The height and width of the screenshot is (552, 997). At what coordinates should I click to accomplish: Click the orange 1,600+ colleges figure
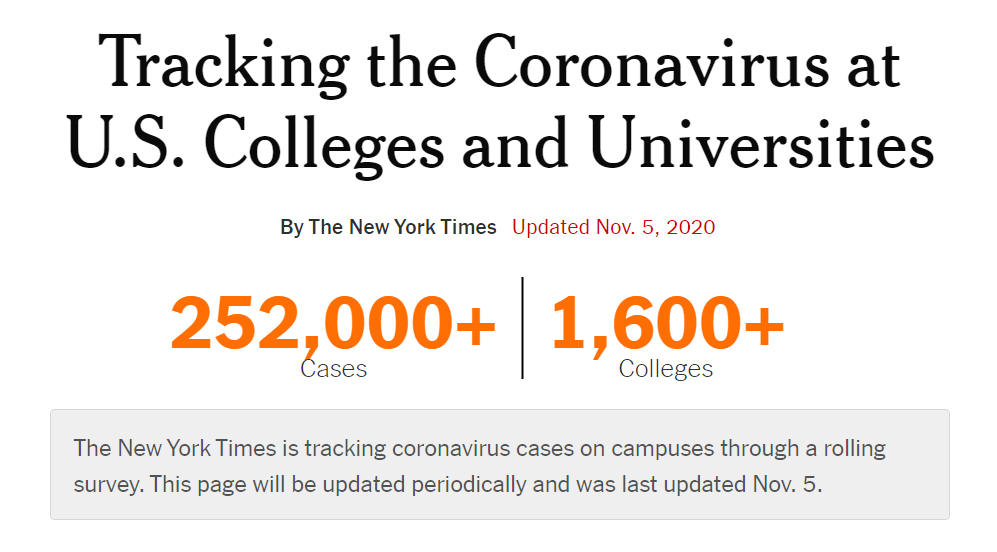pos(668,323)
